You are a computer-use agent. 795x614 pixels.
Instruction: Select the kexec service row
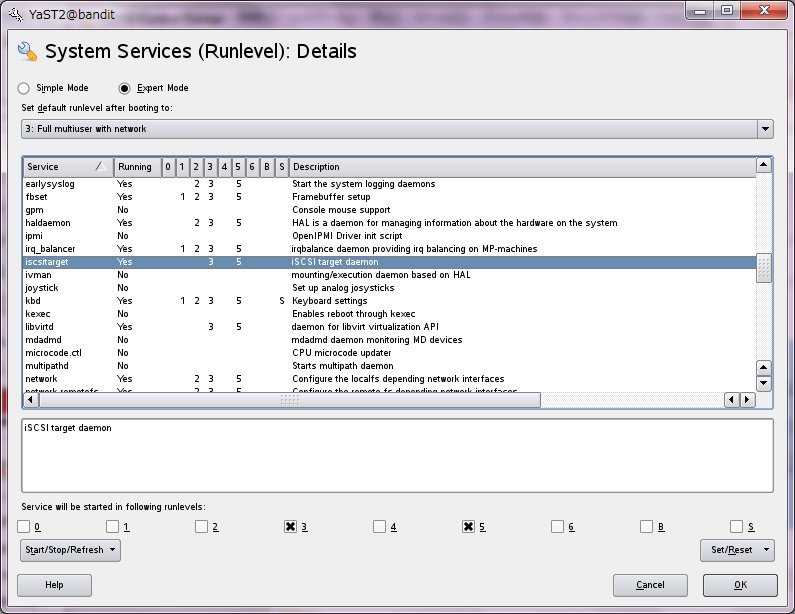(x=389, y=314)
